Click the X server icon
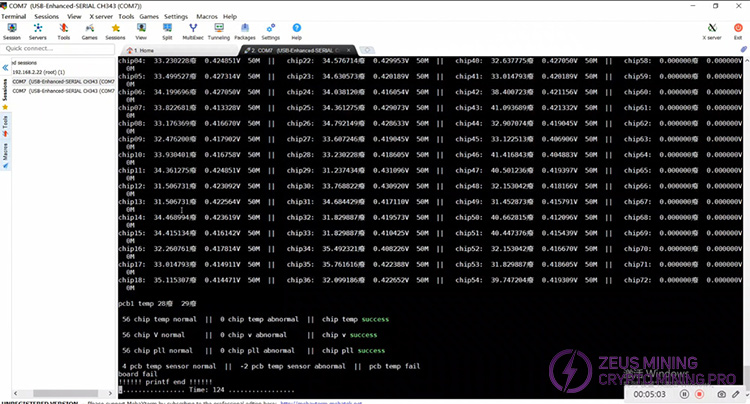Viewport: 750px width, 404px height. pos(711,30)
